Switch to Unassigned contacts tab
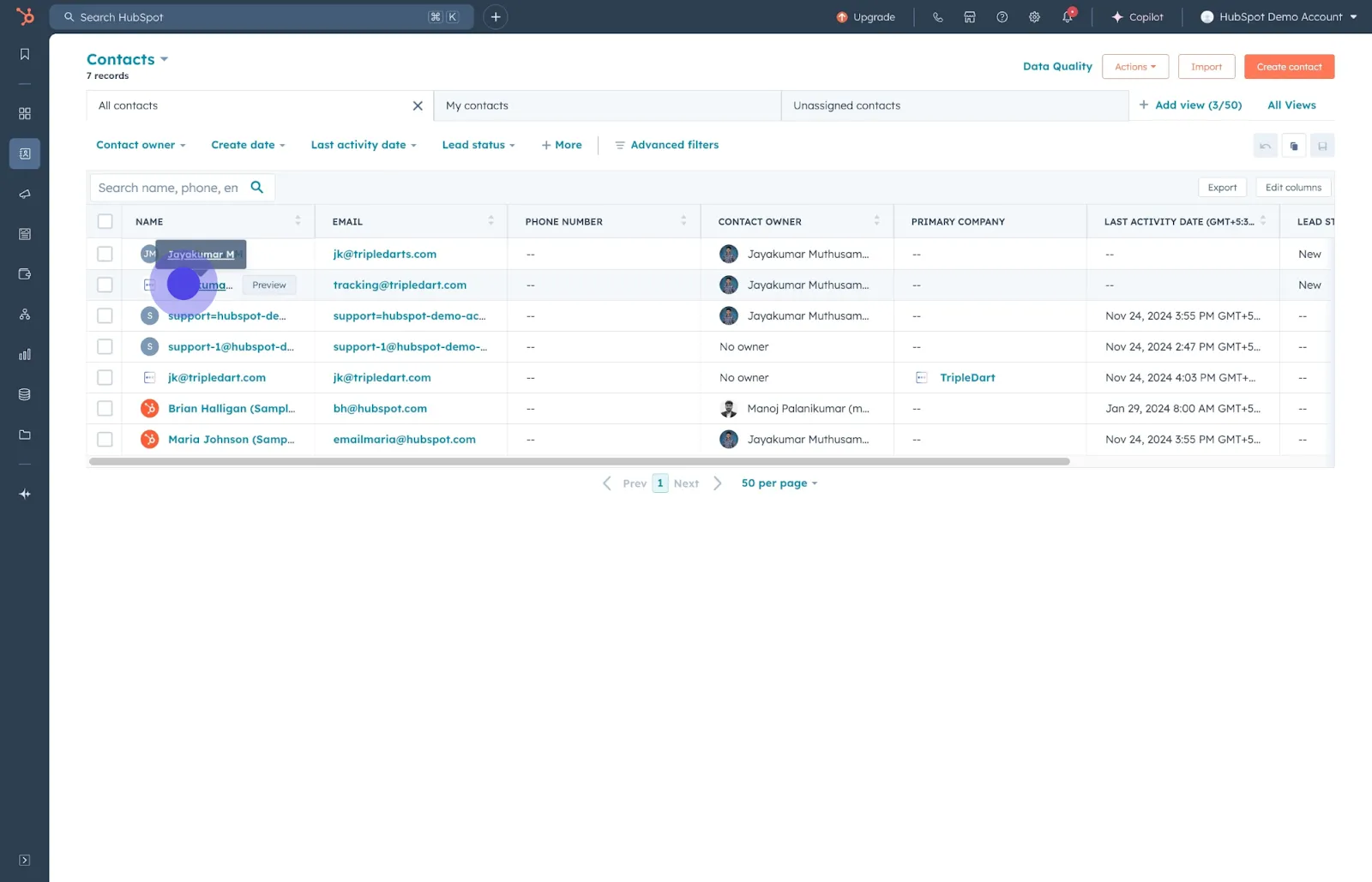The height and width of the screenshot is (882, 1372). coord(954,105)
